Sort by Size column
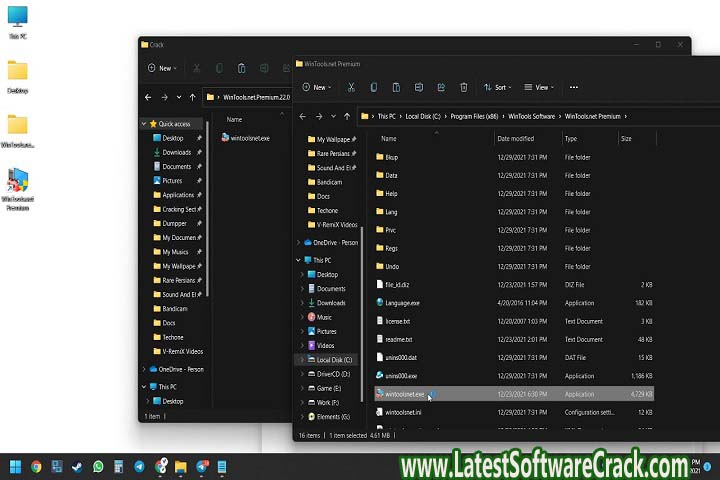The image size is (720, 480). click(626, 139)
